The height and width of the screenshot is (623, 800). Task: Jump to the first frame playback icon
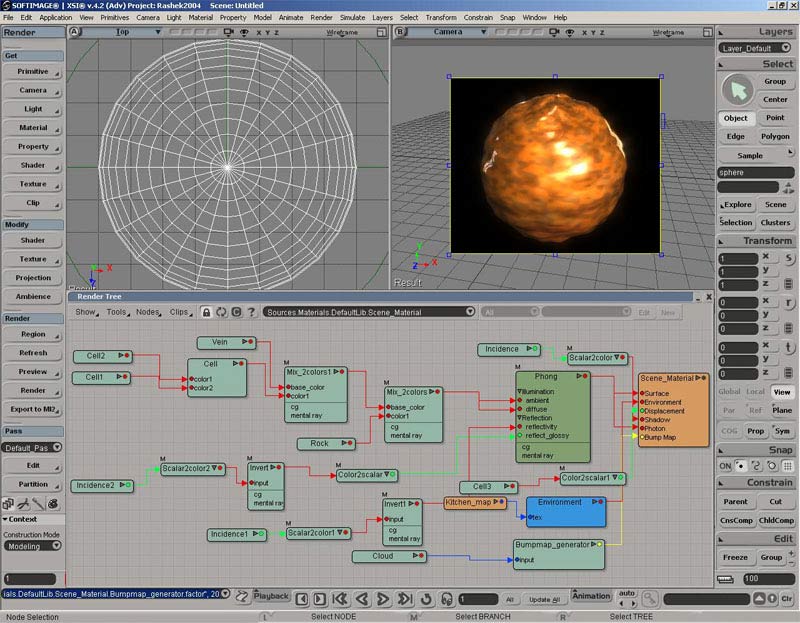(340, 599)
